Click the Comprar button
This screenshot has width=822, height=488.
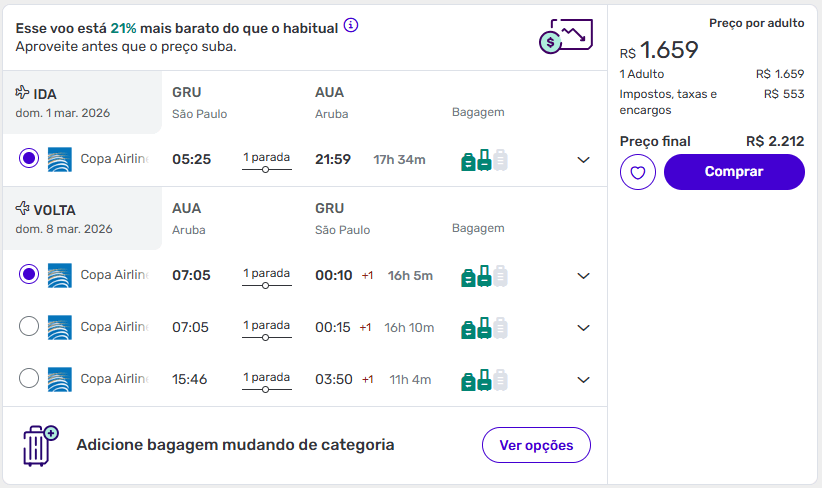(x=733, y=172)
